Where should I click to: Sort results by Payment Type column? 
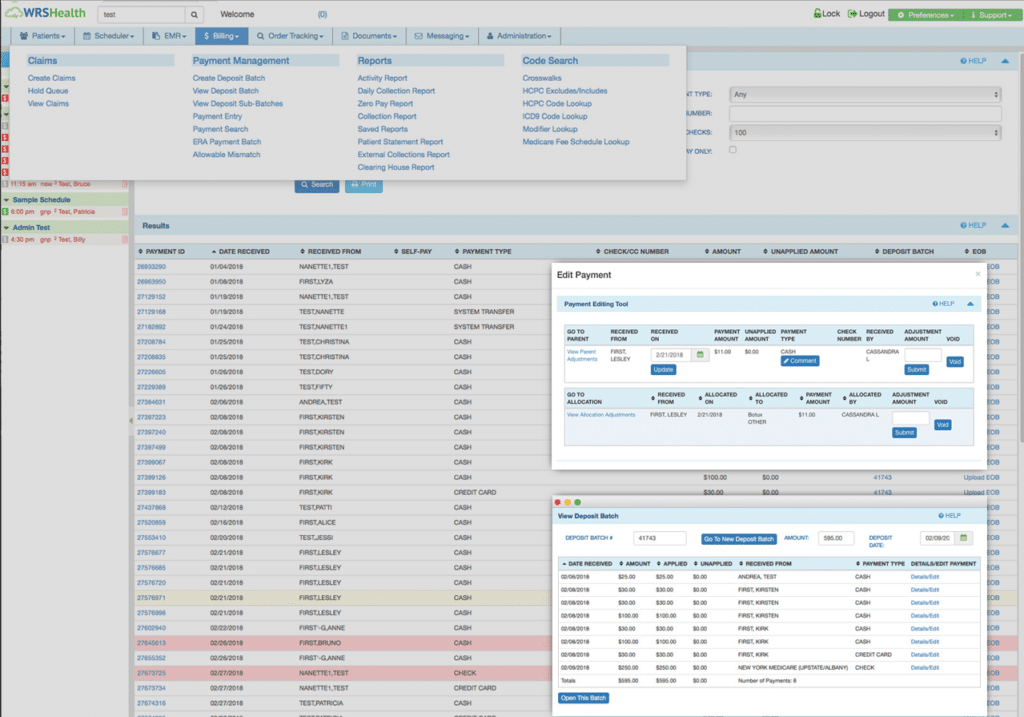pos(483,251)
